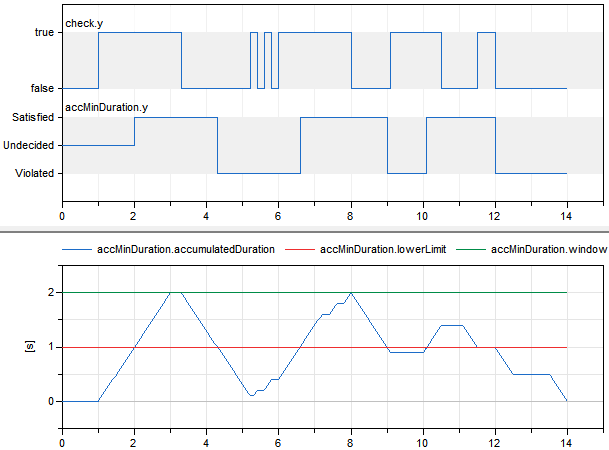
Task: Select the check.y signal label
Action: tap(84, 22)
